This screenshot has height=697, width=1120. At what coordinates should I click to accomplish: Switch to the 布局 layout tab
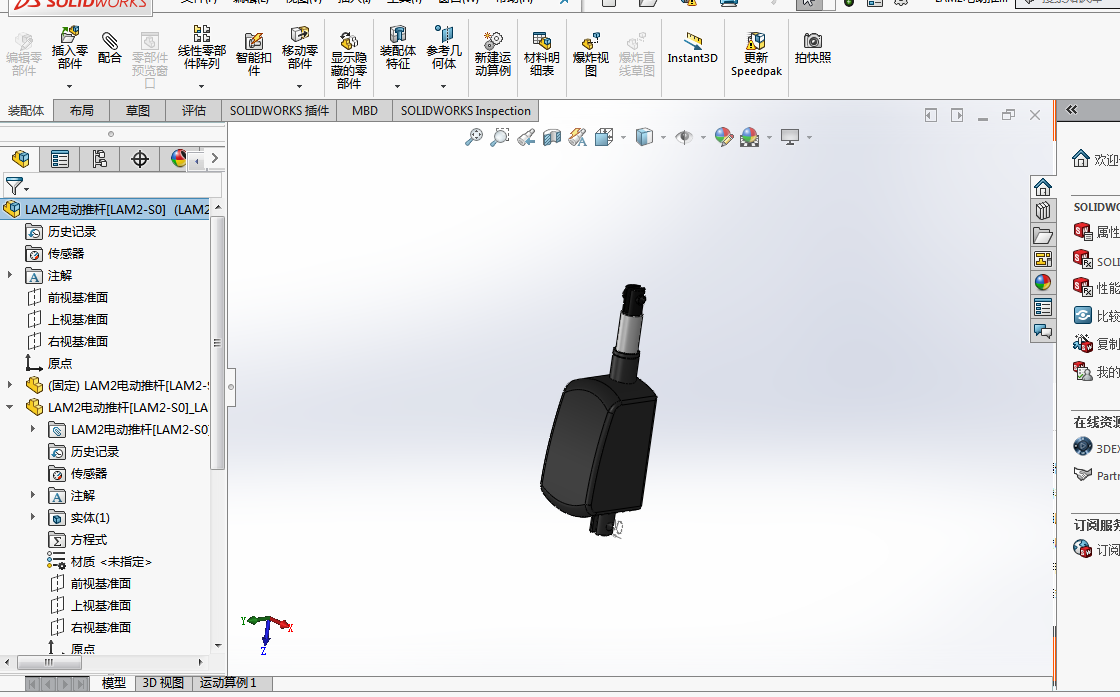pos(81,111)
